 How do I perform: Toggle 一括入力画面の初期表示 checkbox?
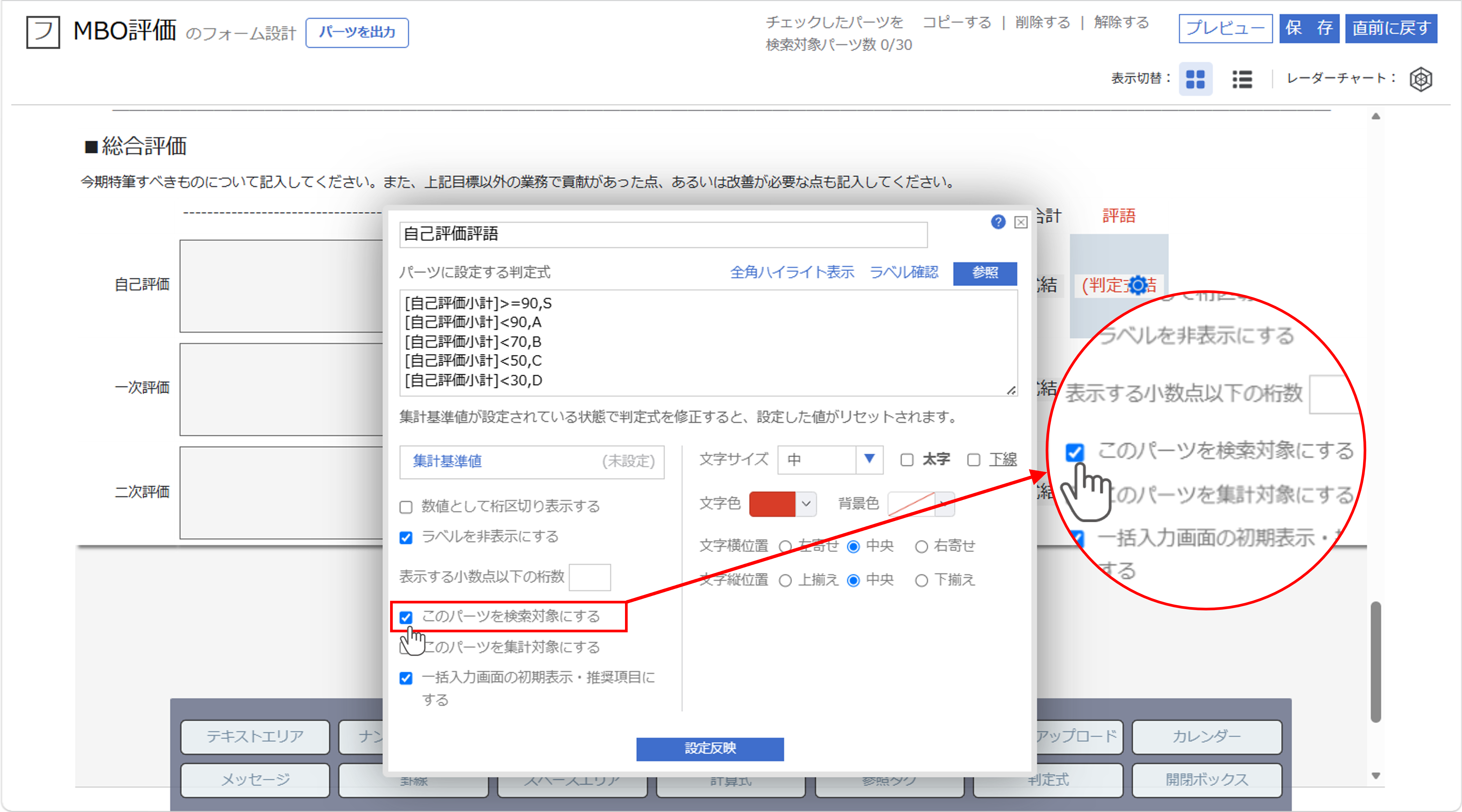pos(406,678)
